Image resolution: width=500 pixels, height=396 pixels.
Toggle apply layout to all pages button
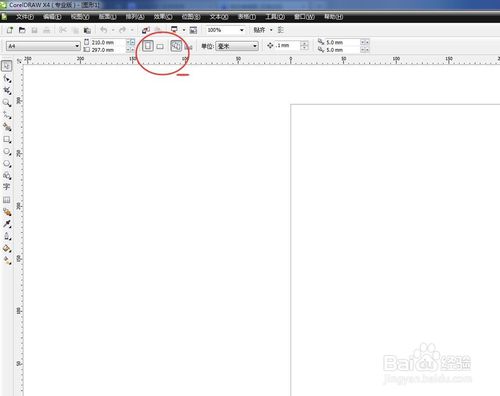coord(176,46)
